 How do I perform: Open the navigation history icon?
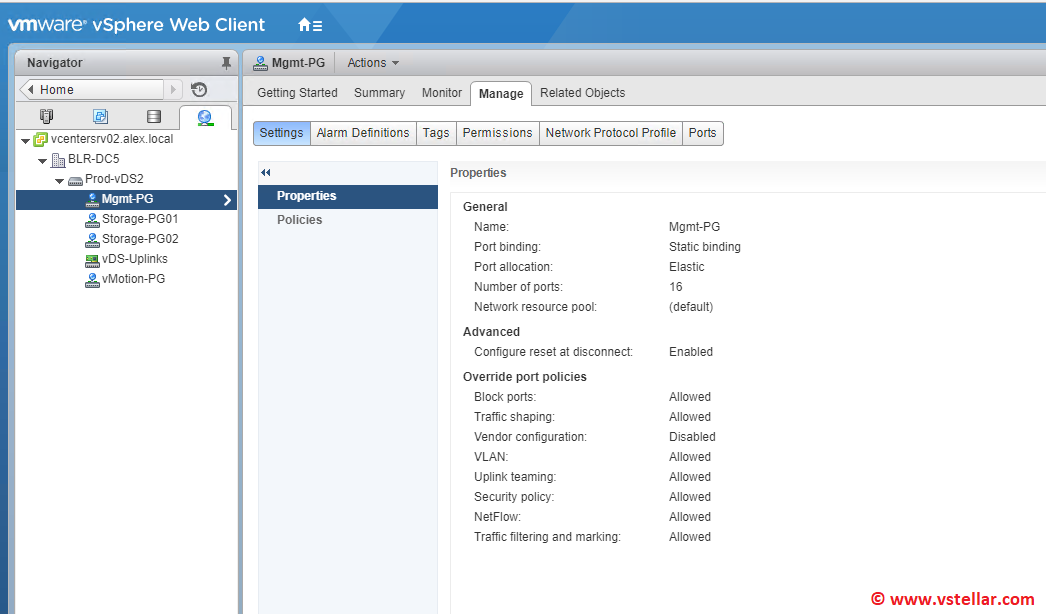point(199,90)
